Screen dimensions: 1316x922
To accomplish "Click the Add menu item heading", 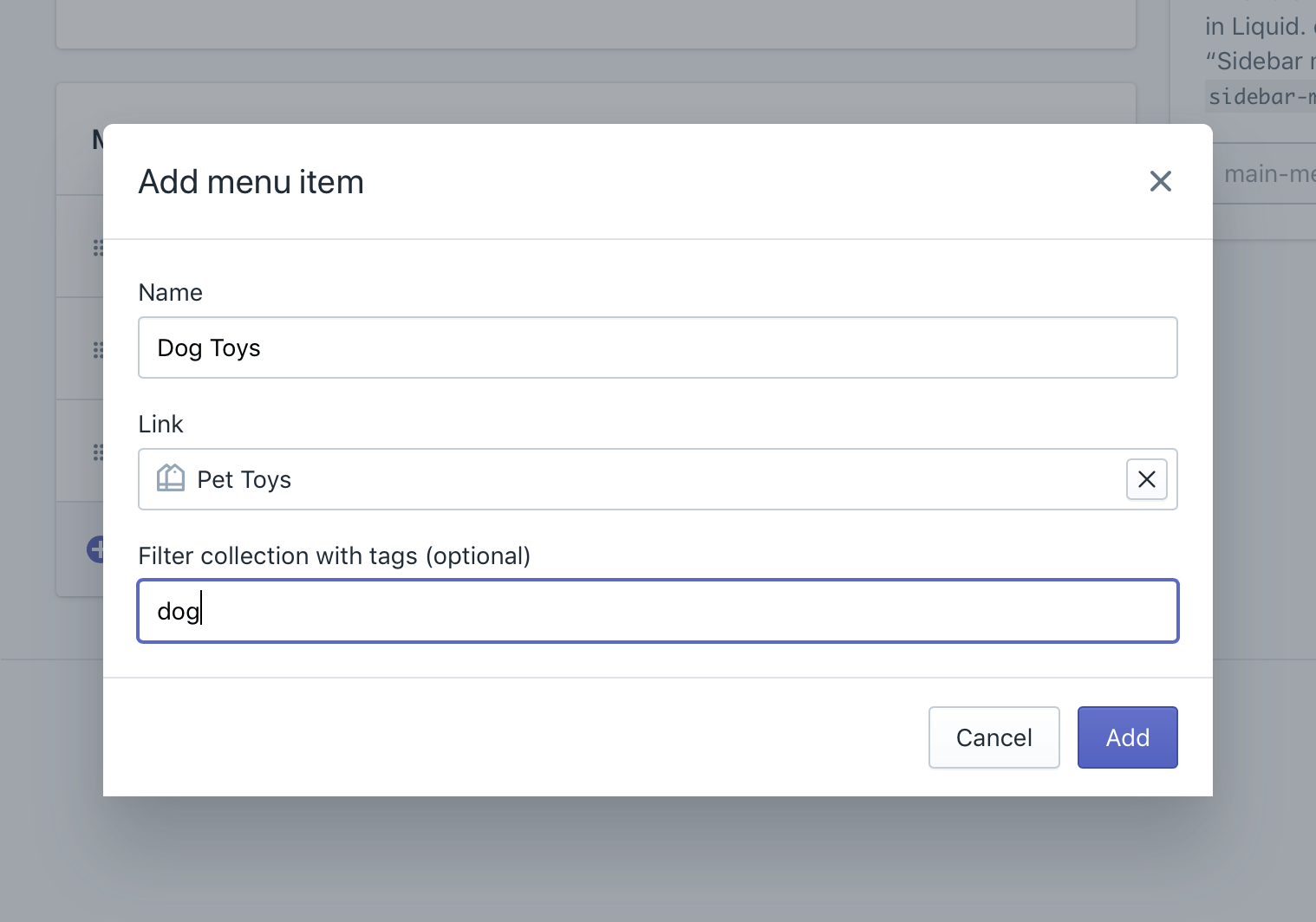I will [x=251, y=182].
